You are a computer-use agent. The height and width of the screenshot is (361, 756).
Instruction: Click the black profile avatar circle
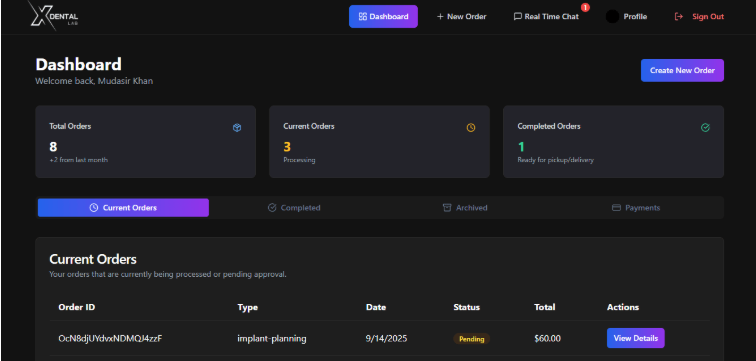tap(612, 16)
